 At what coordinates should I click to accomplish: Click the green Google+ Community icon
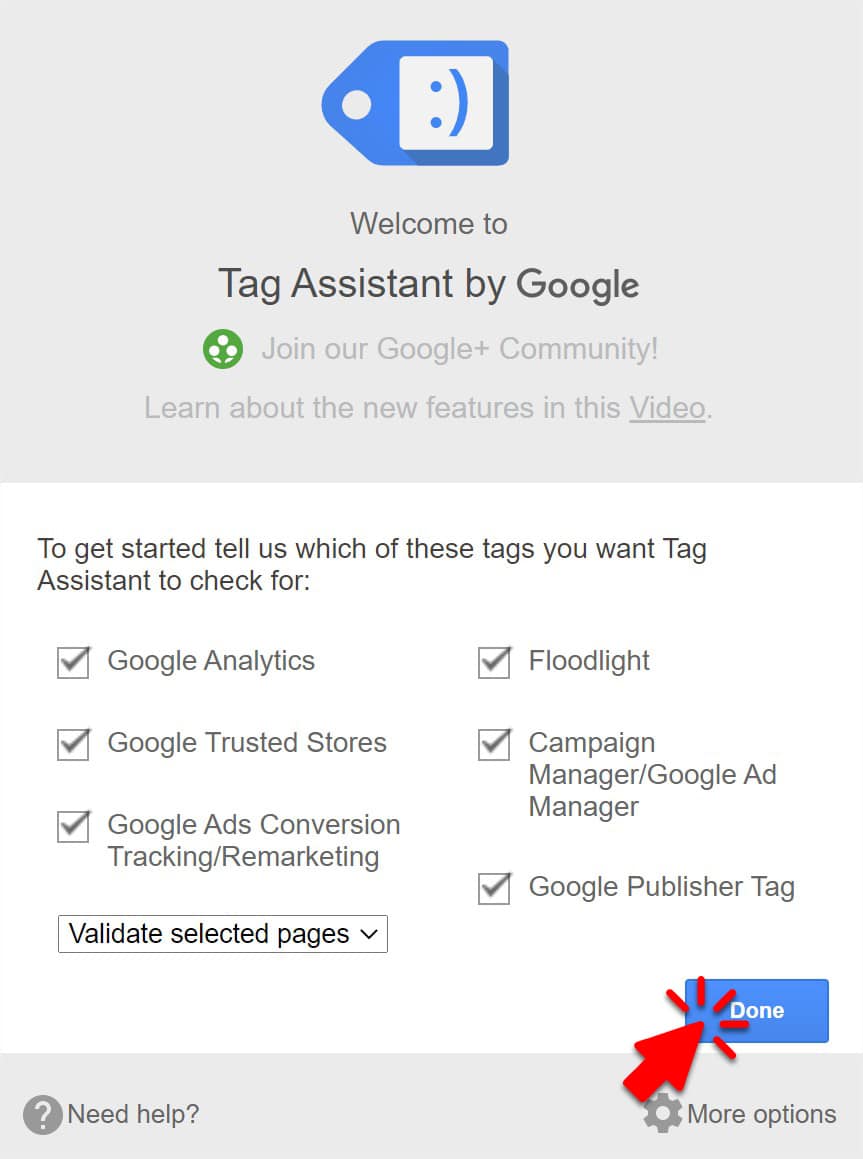[222, 350]
